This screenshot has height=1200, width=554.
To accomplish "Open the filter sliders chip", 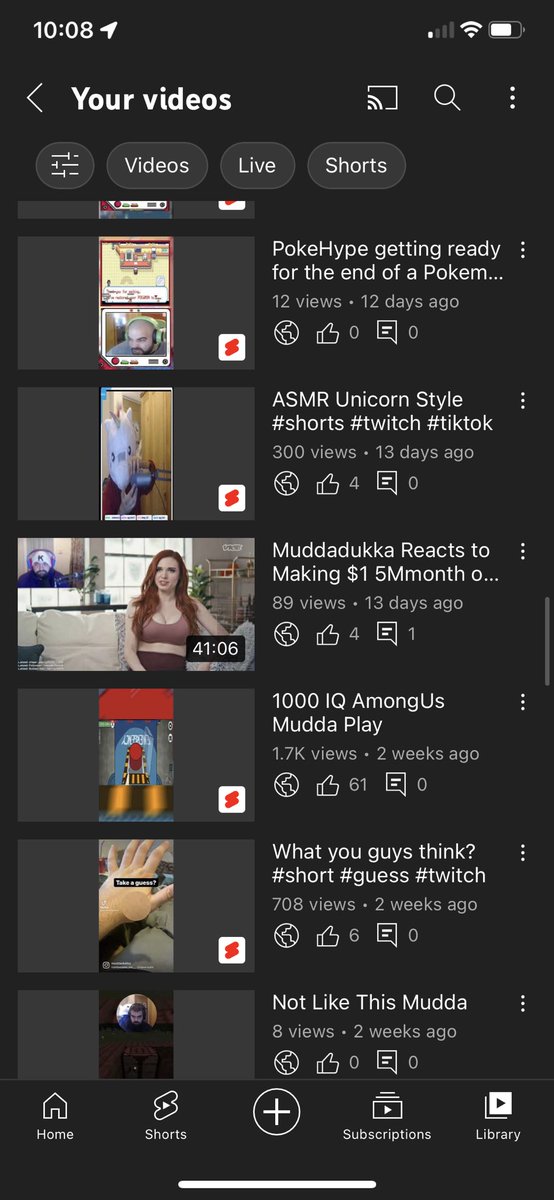I will 65,165.
